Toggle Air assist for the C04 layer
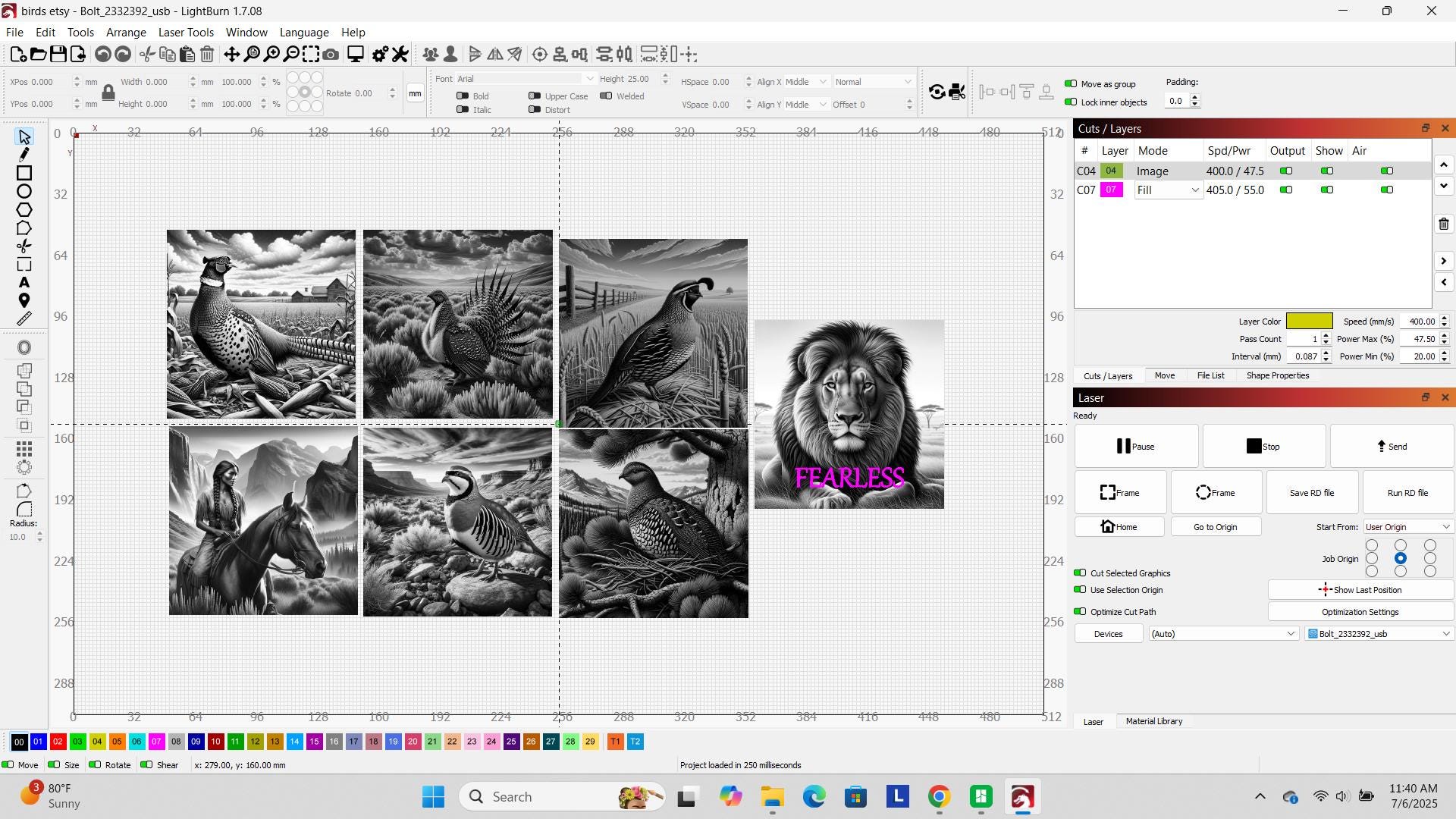The height and width of the screenshot is (819, 1456). coord(1387,171)
